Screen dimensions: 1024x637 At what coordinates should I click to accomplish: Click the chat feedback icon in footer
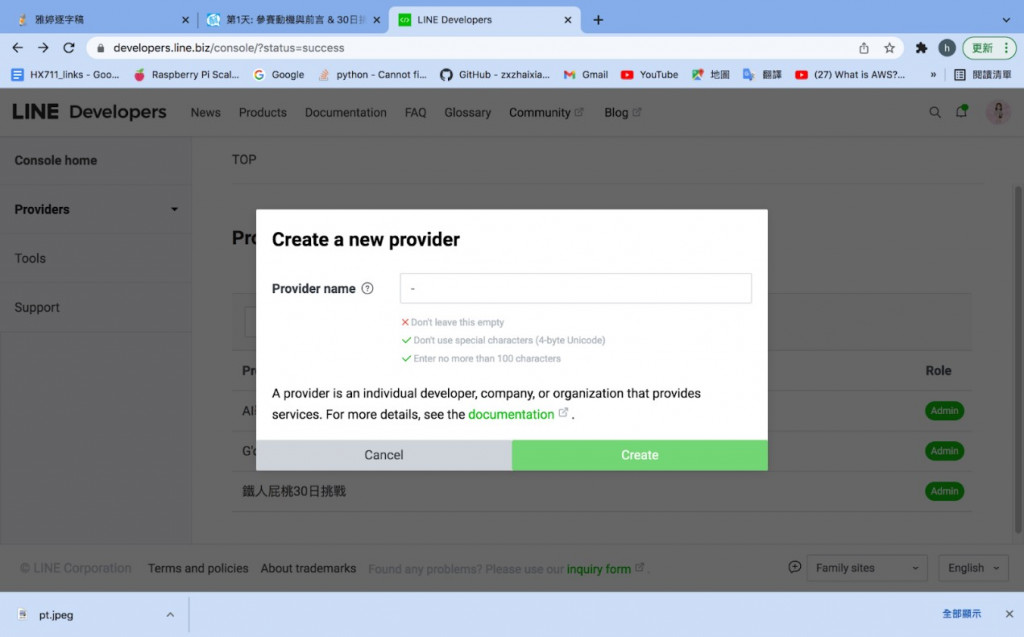(794, 567)
